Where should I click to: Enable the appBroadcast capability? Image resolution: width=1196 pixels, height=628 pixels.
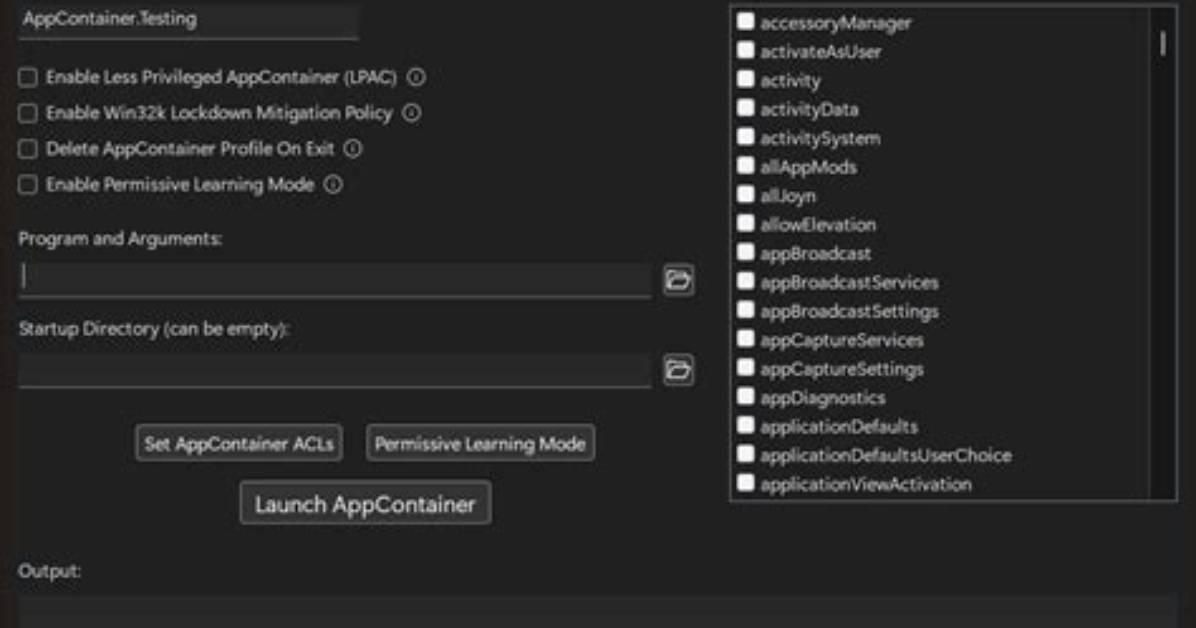(745, 252)
